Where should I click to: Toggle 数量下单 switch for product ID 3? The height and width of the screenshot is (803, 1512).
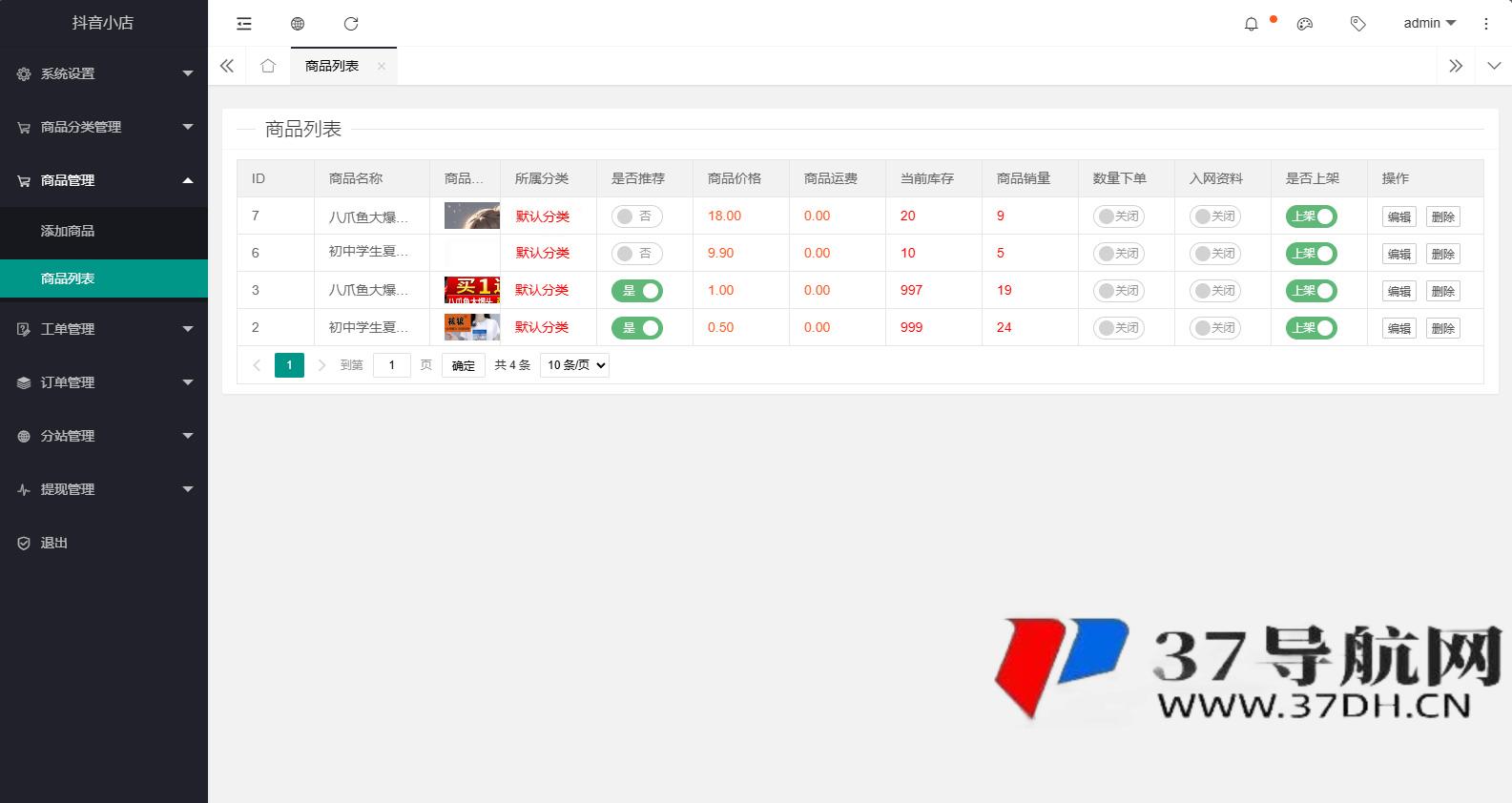tap(1119, 291)
